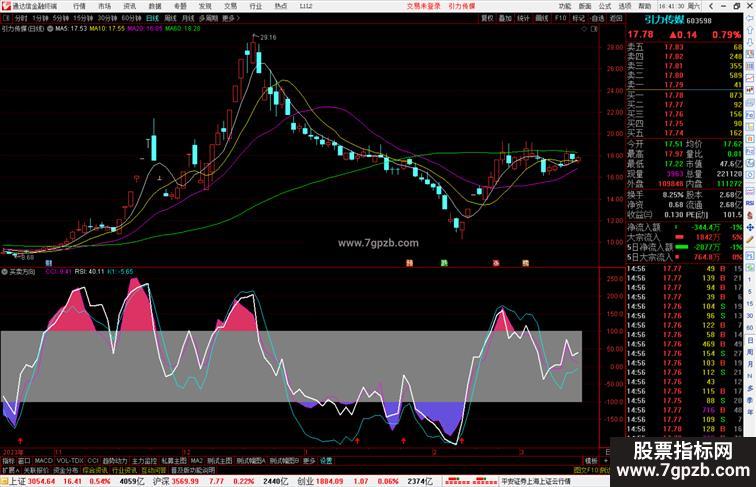This screenshot has width=756, height=487.
Task: Click the back arrow in the title bar
Action: click(x=711, y=6)
